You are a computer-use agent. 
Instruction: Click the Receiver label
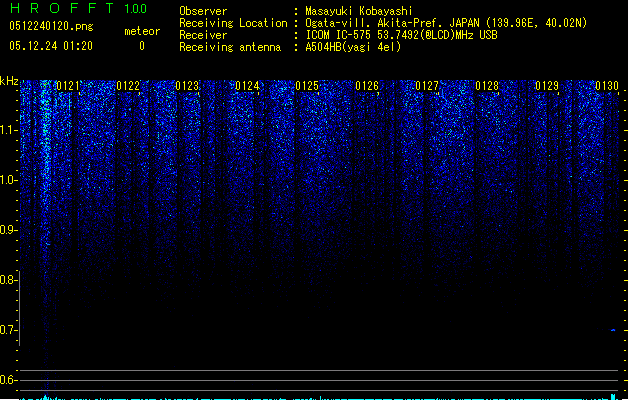pos(203,35)
